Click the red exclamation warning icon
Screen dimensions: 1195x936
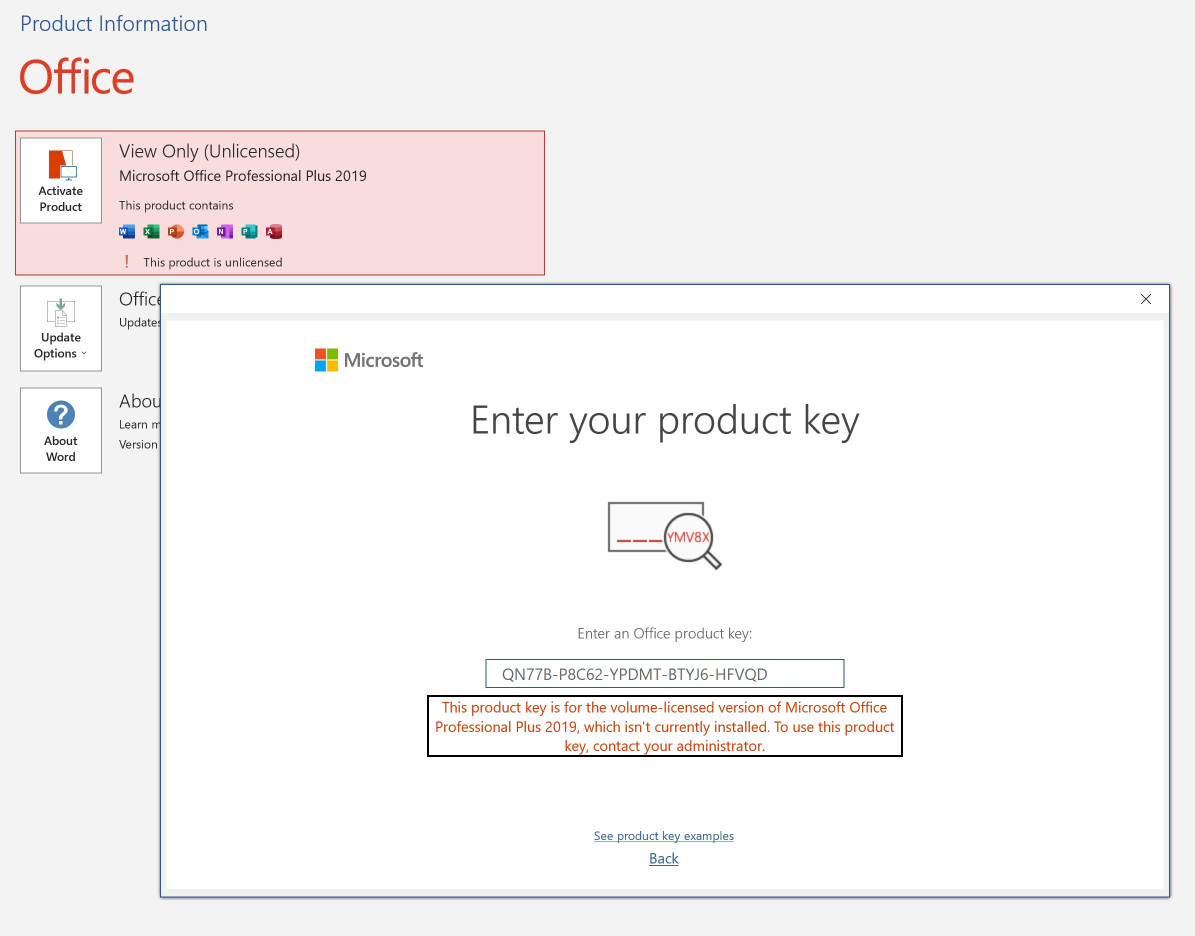click(x=127, y=262)
